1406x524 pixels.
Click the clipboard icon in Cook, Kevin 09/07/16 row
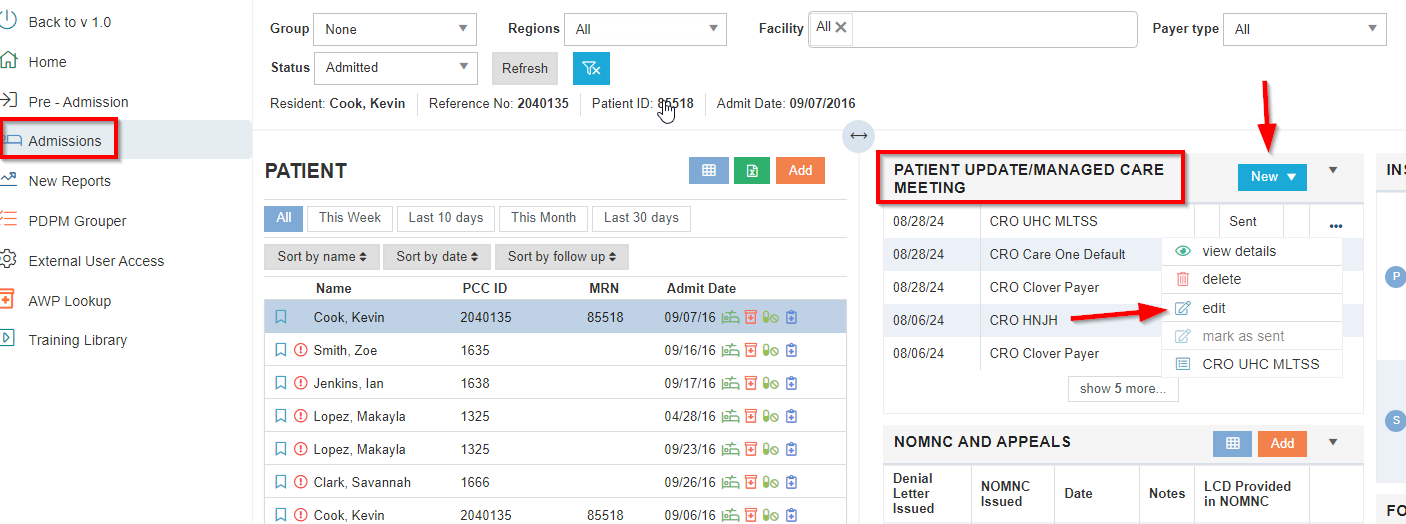[791, 318]
